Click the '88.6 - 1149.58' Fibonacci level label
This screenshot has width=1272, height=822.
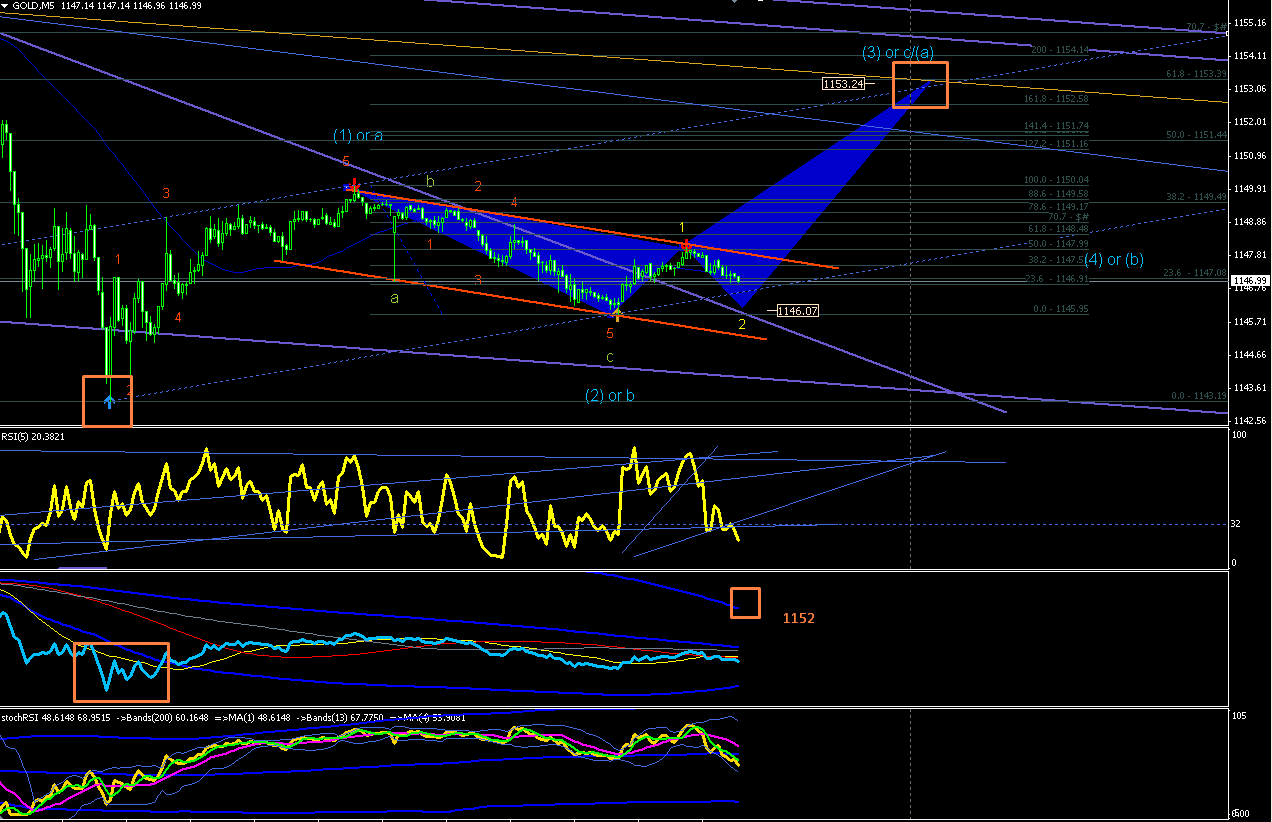click(1059, 193)
